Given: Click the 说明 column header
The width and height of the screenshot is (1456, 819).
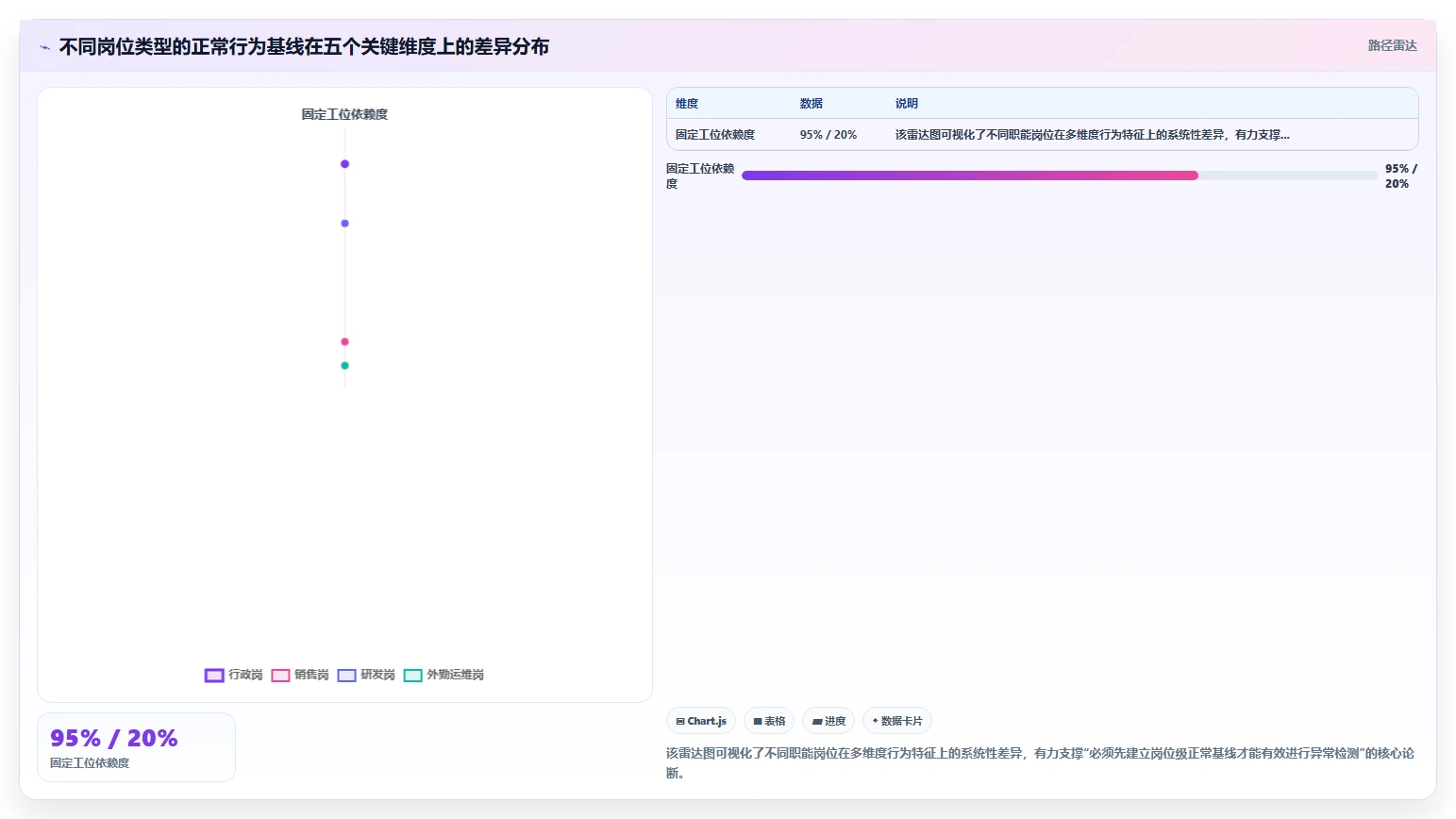Looking at the screenshot, I should [x=907, y=104].
